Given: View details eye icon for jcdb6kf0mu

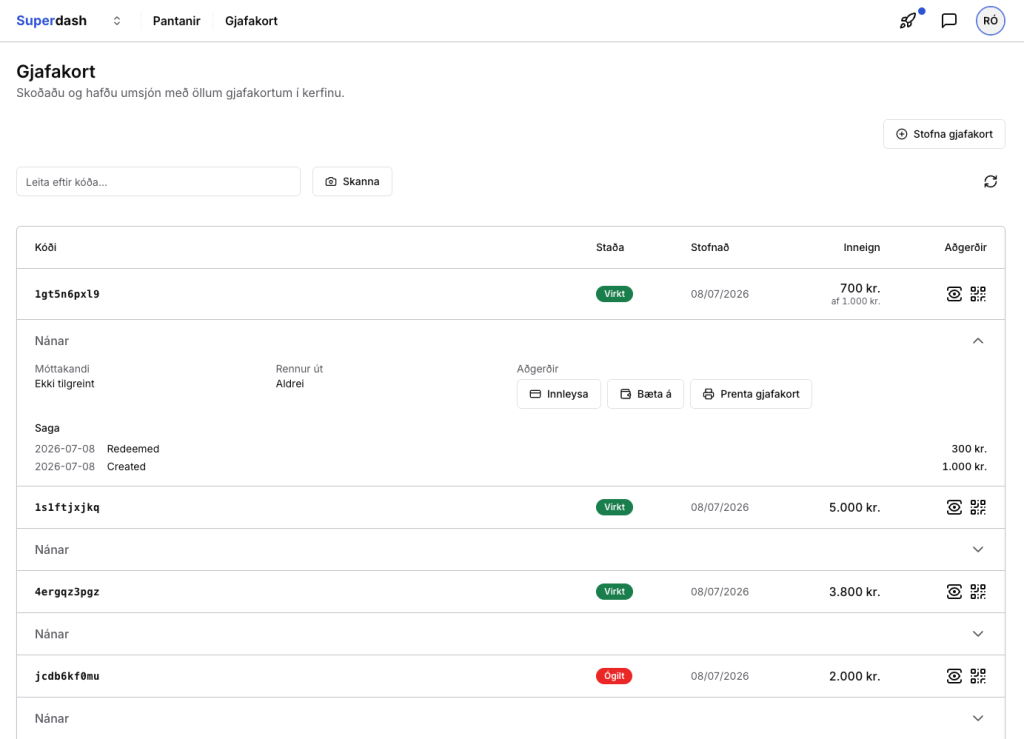Looking at the screenshot, I should point(954,676).
